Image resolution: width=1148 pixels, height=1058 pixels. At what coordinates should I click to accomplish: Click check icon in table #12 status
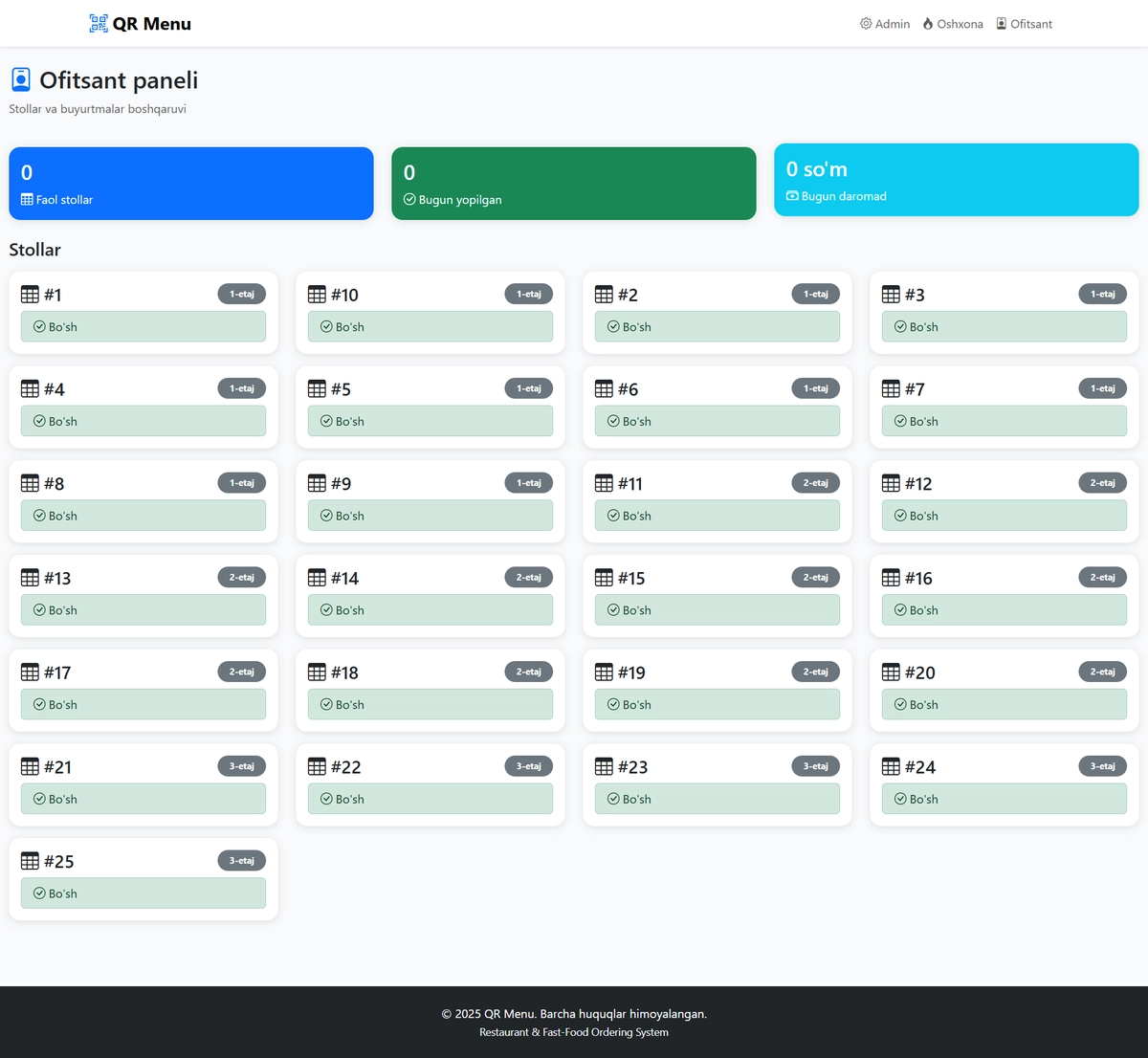[900, 516]
